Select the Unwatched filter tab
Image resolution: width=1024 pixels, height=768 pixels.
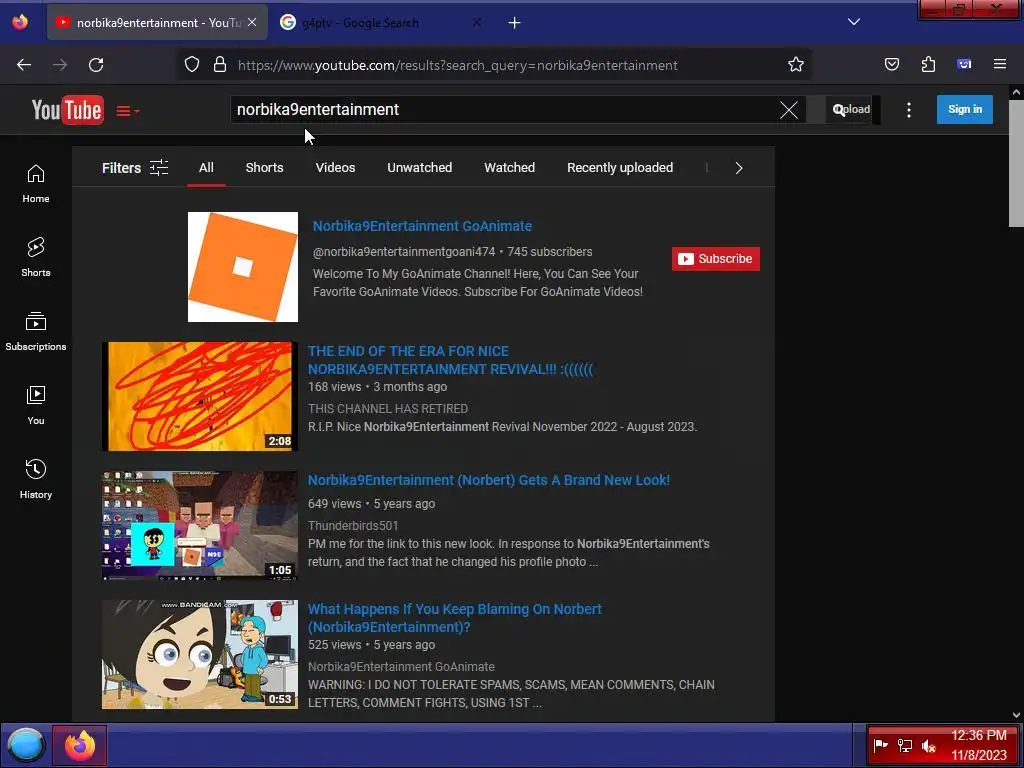419,168
